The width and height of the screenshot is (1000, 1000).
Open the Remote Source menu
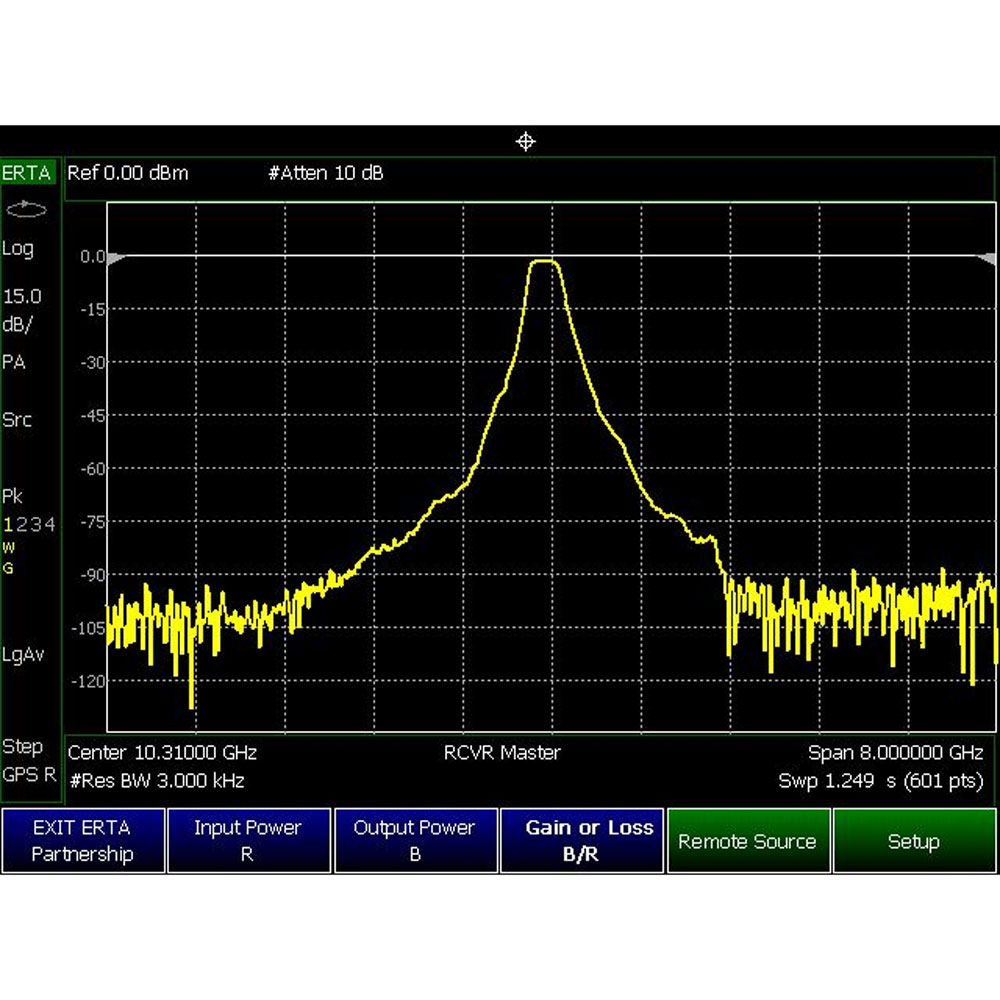pos(748,841)
